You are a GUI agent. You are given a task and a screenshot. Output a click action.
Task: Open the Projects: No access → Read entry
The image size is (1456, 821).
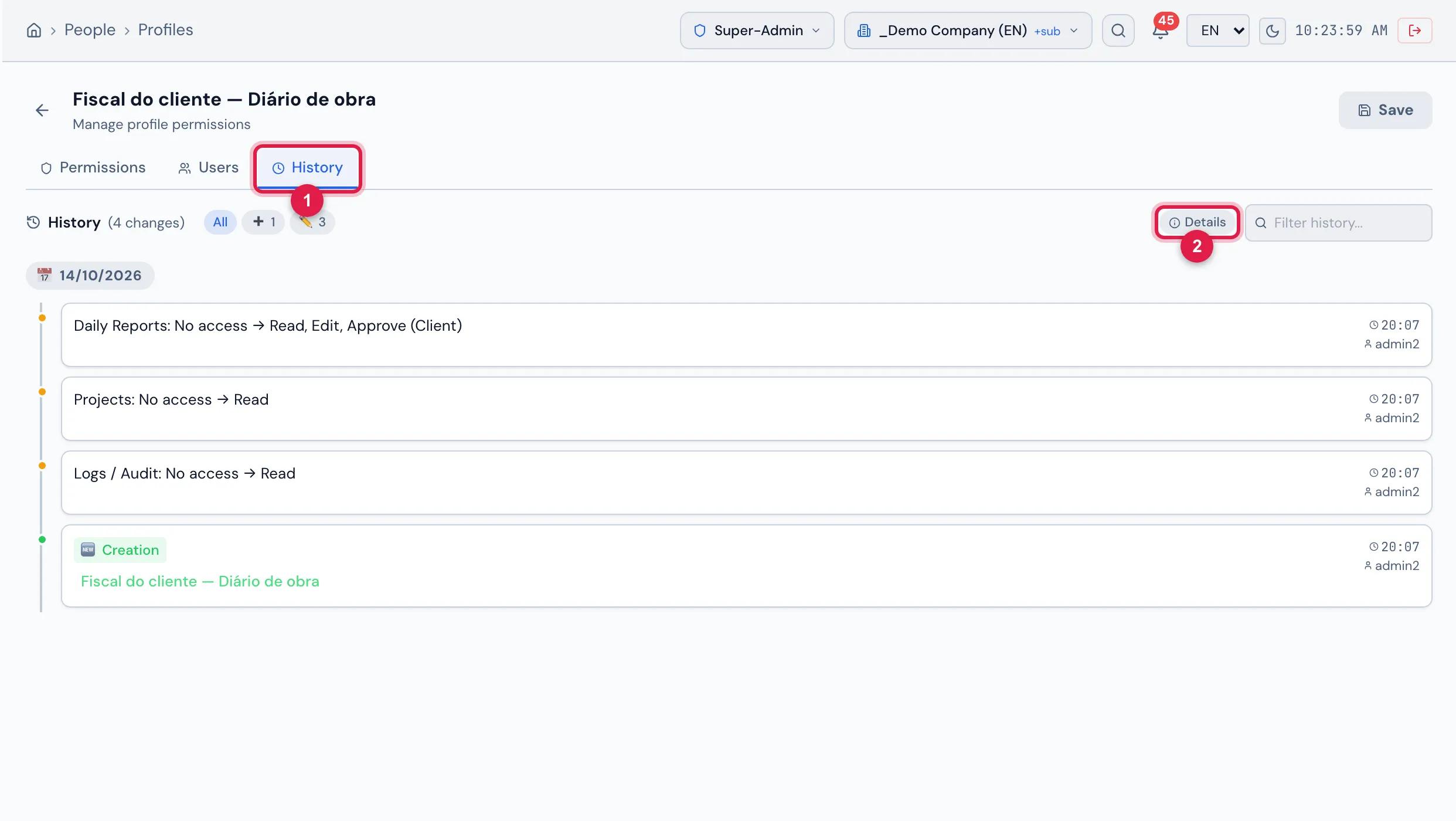click(x=746, y=409)
